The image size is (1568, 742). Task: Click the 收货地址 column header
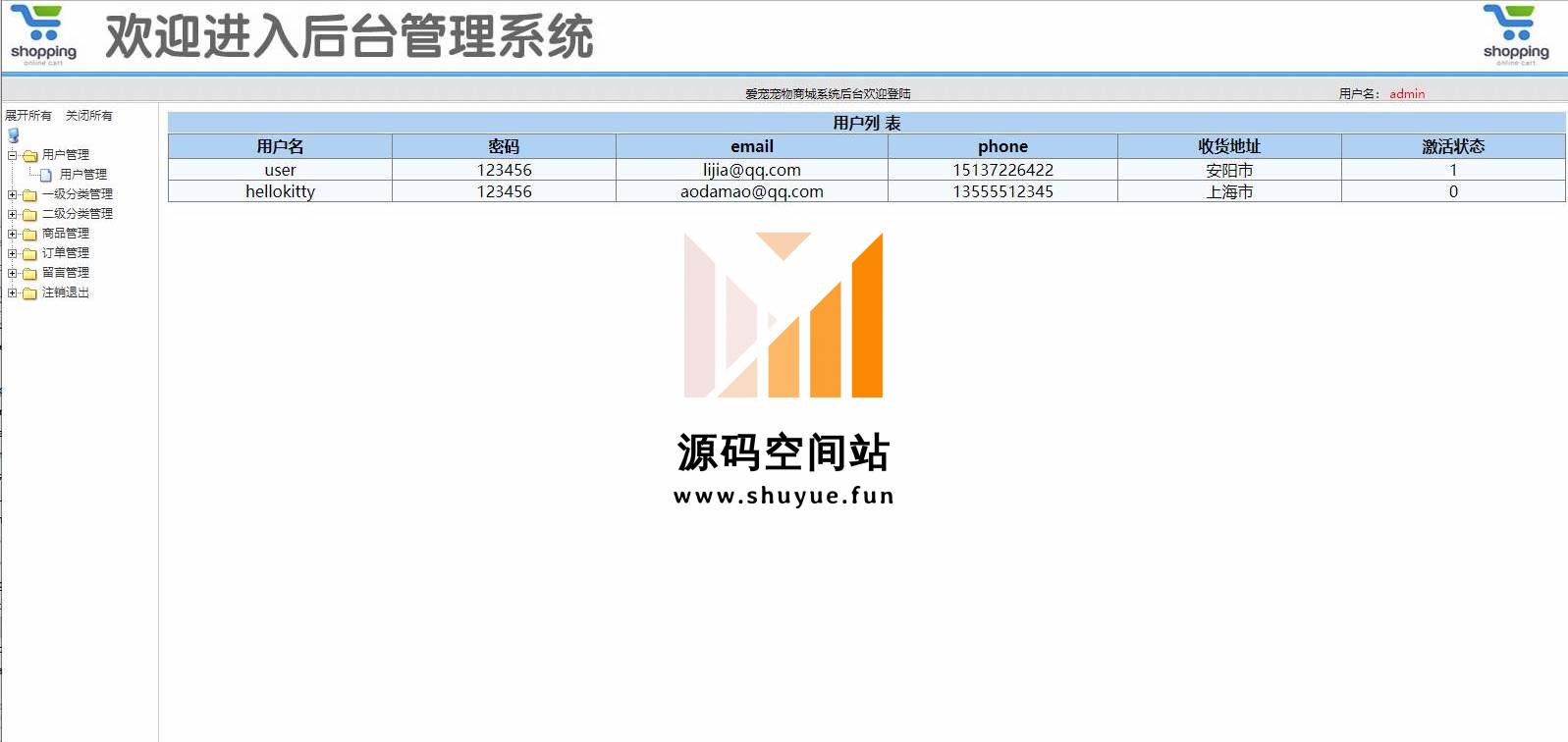point(1229,146)
